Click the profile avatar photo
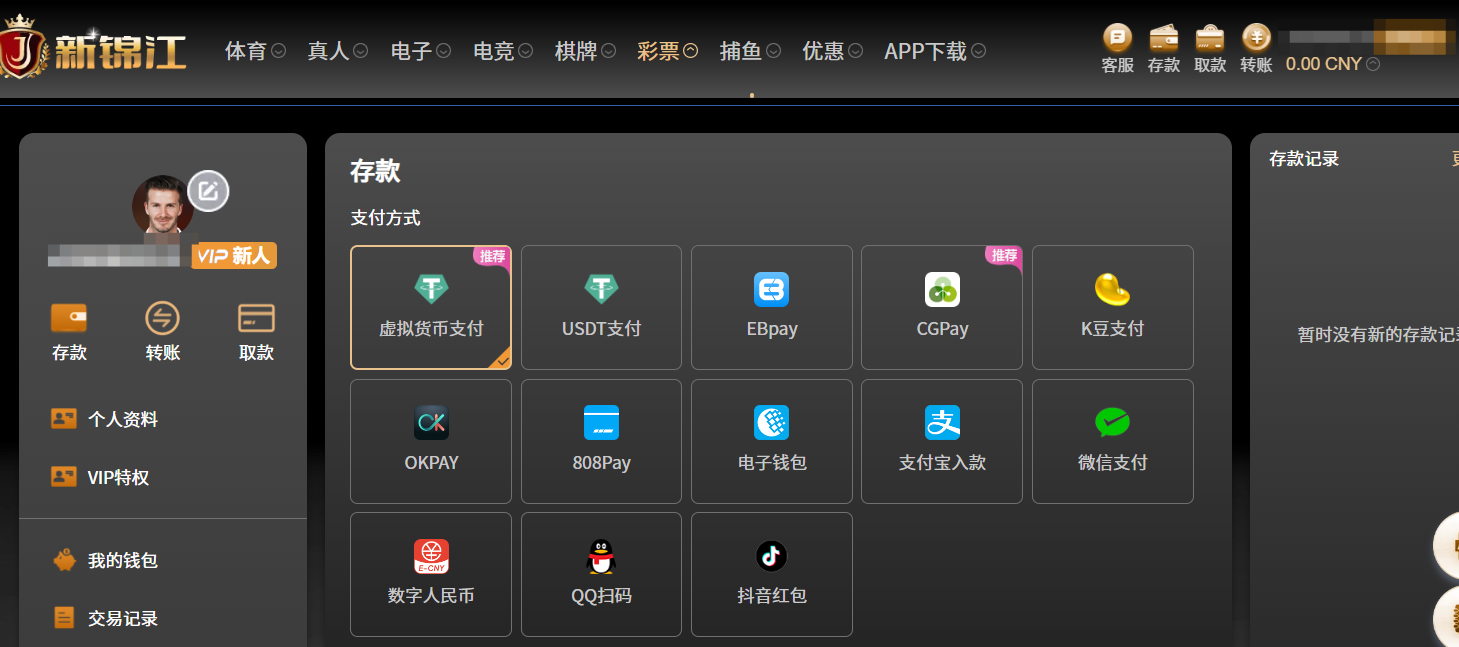The image size is (1459, 647). pyautogui.click(x=163, y=205)
